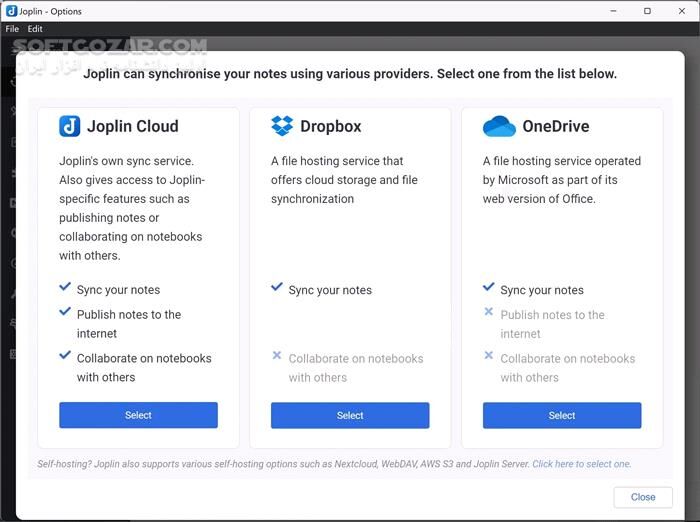This screenshot has width=700, height=522.
Task: Click the OneDrive cloud logo icon
Action: [499, 127]
